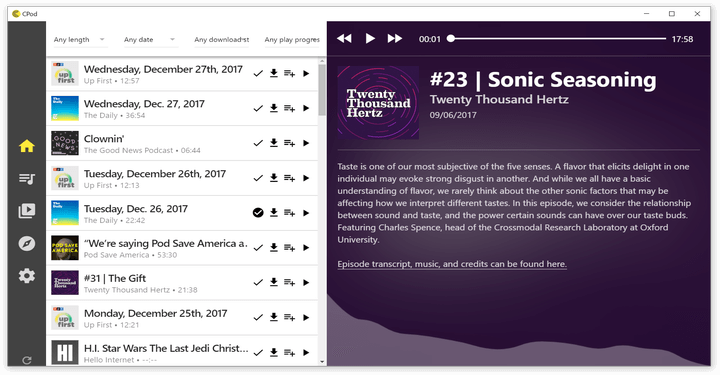The width and height of the screenshot is (720, 375).
Task: Add #31 | The Gift to queue
Action: tap(289, 283)
